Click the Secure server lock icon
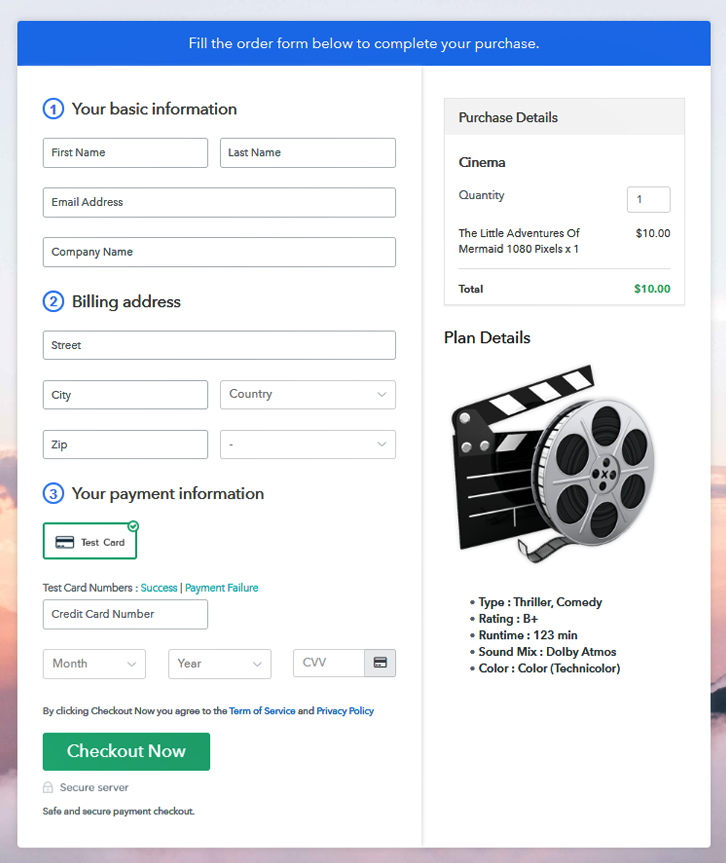The image size is (726, 863). (x=48, y=788)
